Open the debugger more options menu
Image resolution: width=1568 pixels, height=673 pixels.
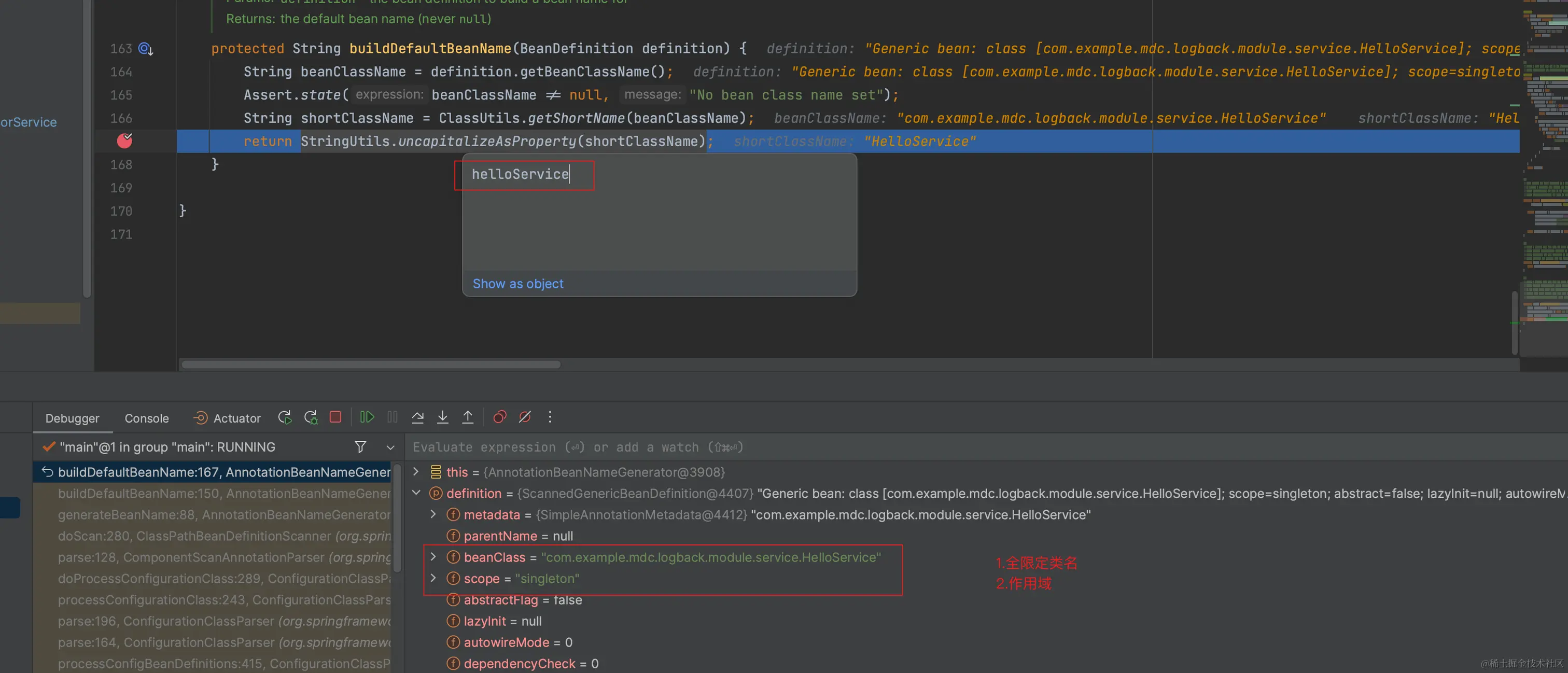(x=550, y=417)
